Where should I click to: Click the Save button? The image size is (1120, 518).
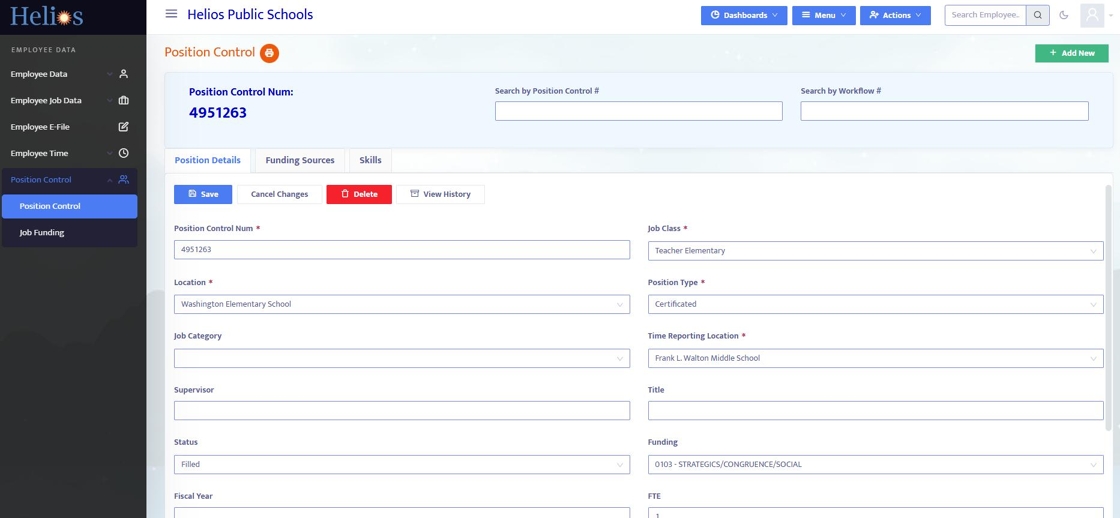[x=203, y=194]
